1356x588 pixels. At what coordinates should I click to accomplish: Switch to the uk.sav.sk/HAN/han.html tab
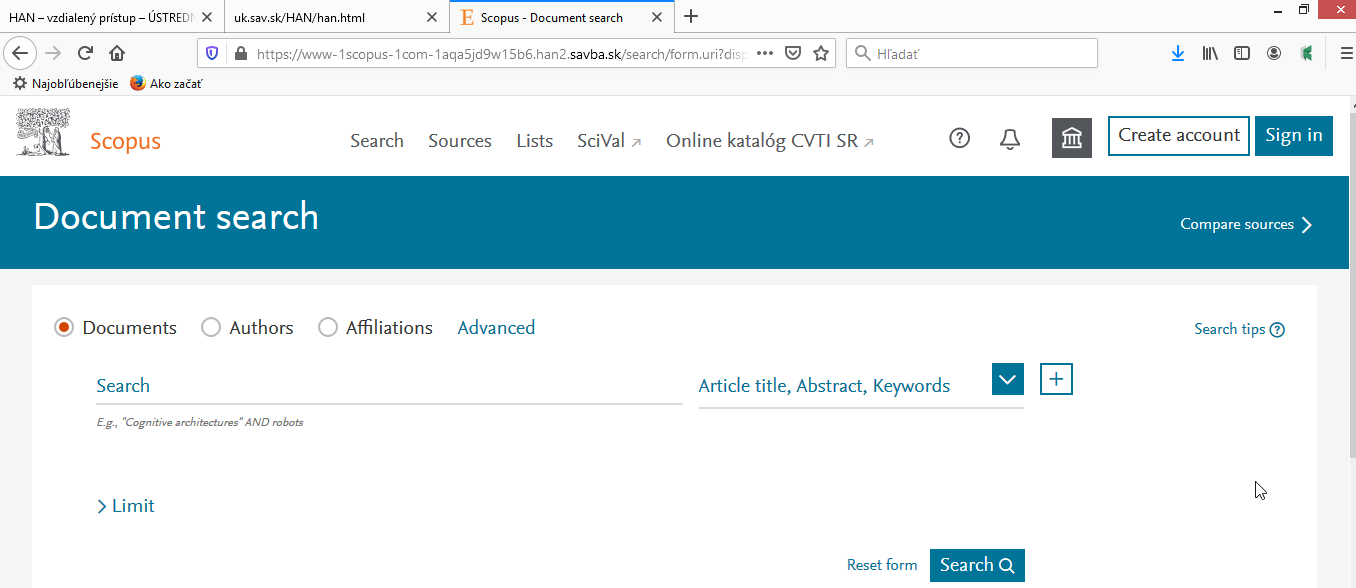(320, 17)
